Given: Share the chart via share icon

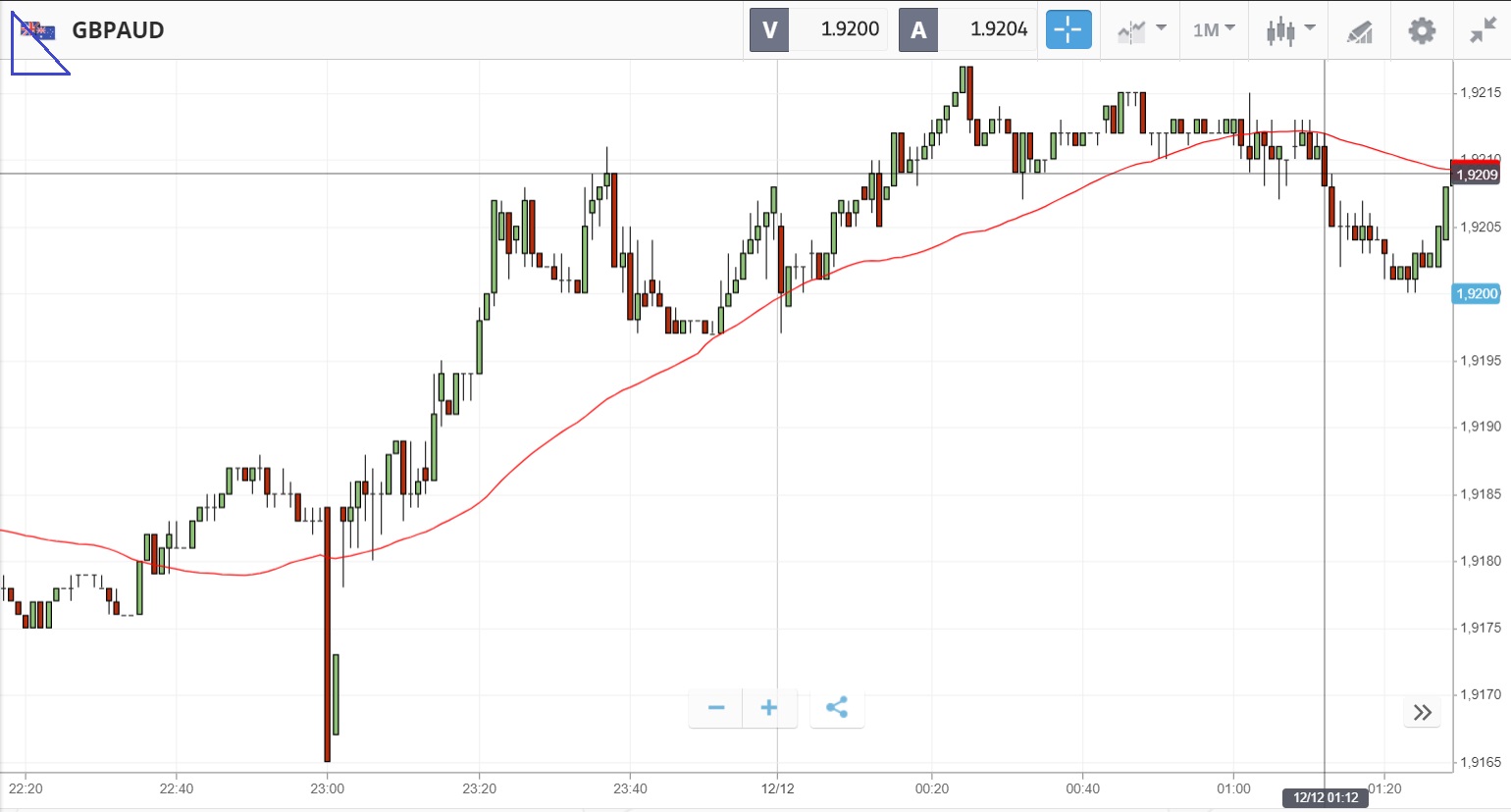Looking at the screenshot, I should [837, 708].
